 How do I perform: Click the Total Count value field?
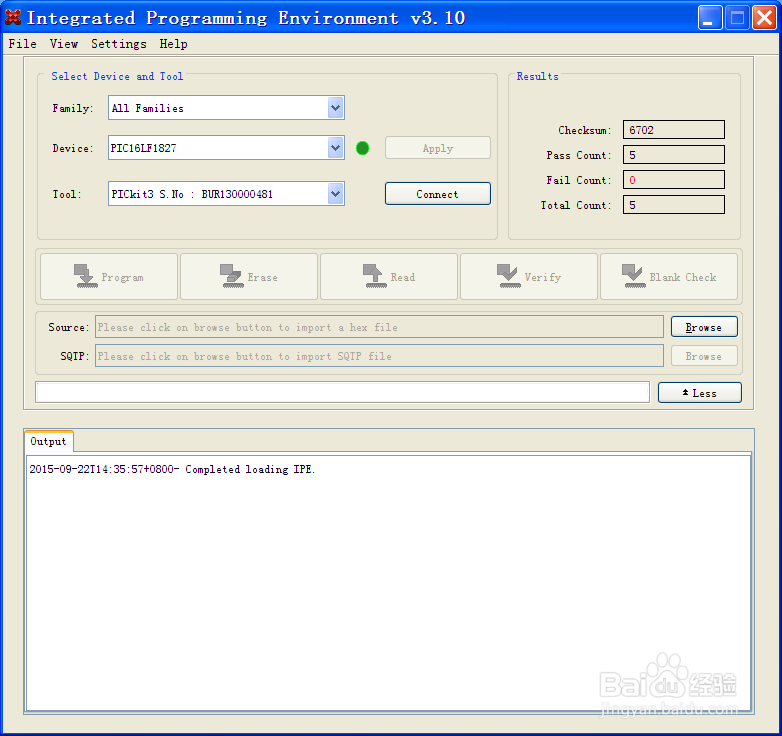(x=673, y=204)
